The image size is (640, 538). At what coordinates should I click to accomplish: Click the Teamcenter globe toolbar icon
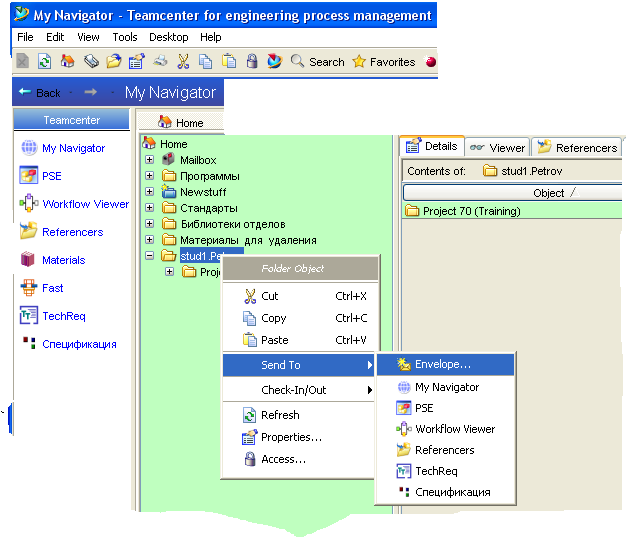pyautogui.click(x=275, y=61)
